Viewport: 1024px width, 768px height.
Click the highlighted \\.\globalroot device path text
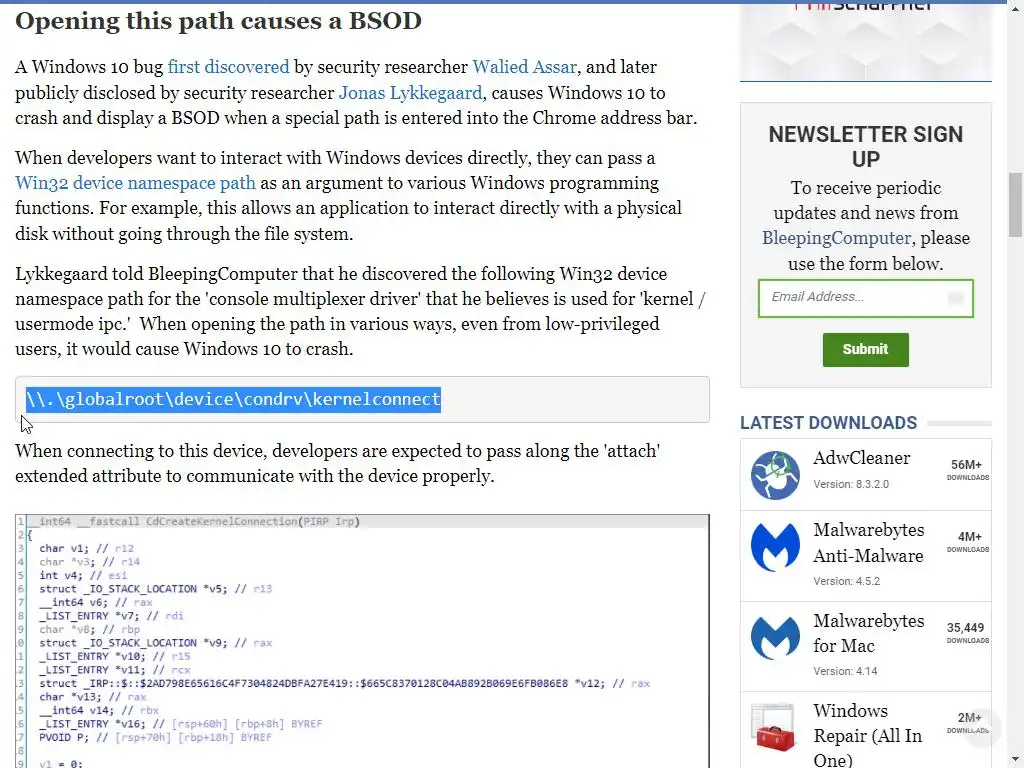pos(233,399)
